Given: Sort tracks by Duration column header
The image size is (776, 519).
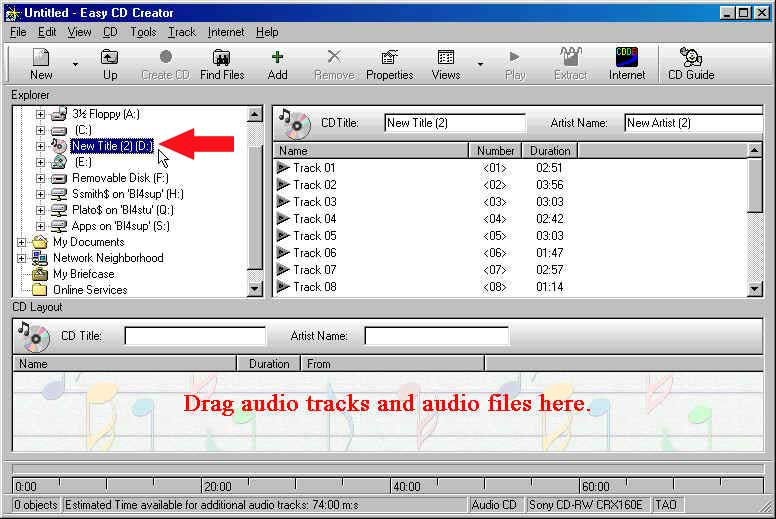Looking at the screenshot, I should pyautogui.click(x=550, y=150).
